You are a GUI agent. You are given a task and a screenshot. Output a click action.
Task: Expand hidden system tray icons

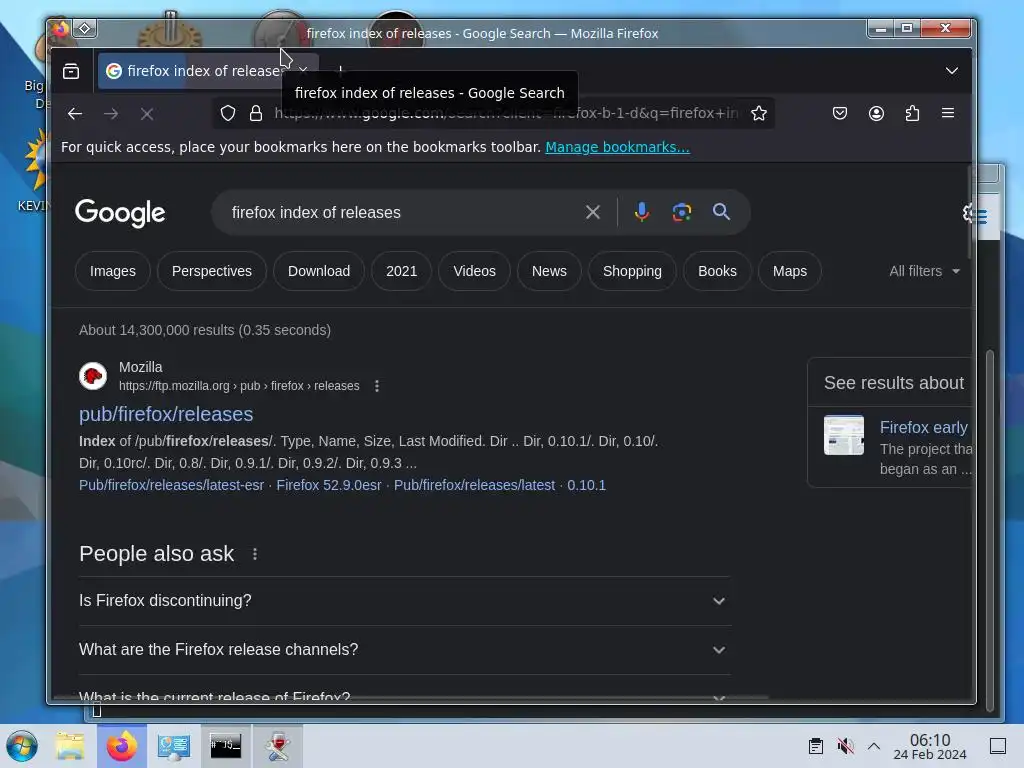point(874,746)
